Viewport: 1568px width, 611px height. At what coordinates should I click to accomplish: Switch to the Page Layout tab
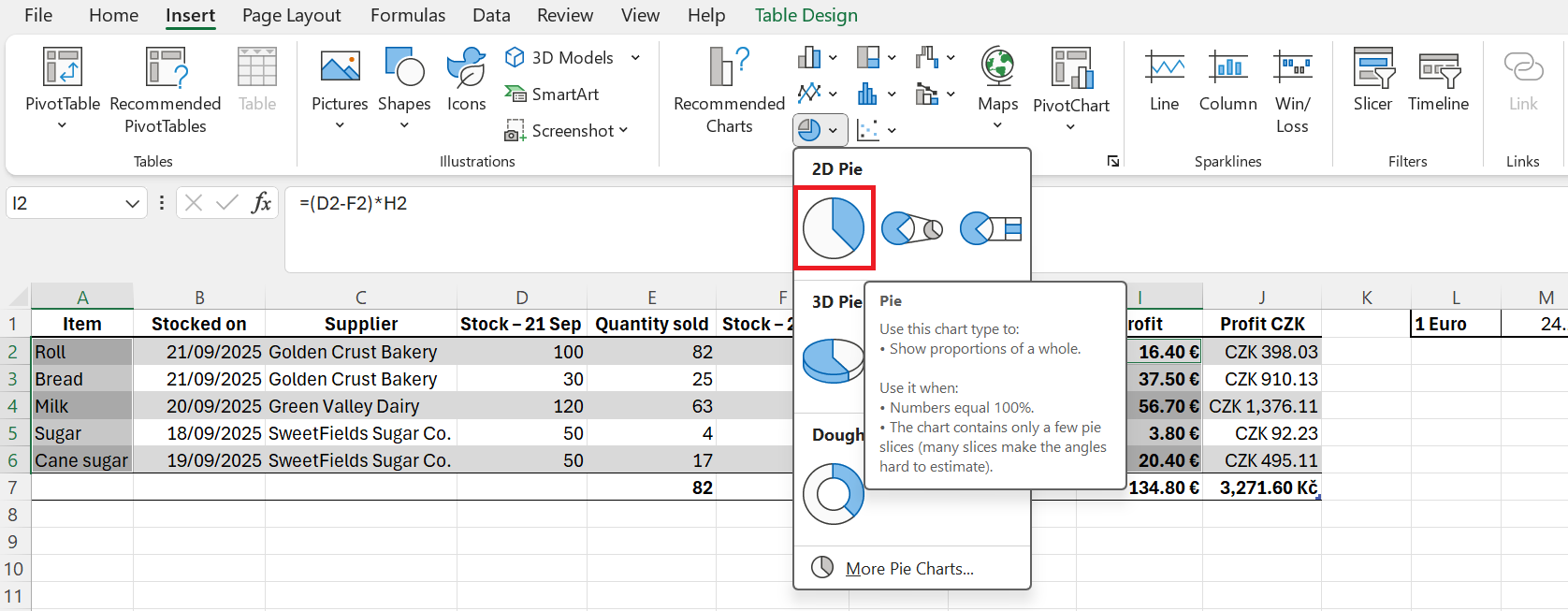(x=292, y=15)
